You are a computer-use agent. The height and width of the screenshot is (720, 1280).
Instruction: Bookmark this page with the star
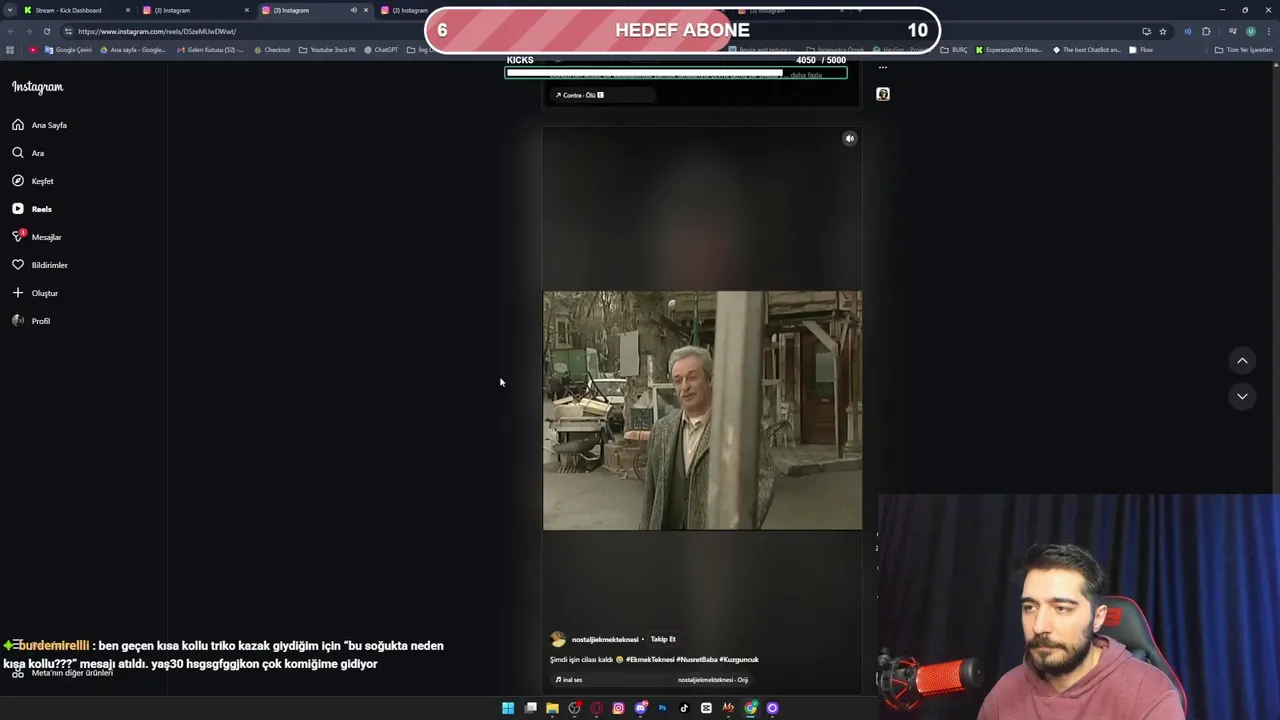1162,31
